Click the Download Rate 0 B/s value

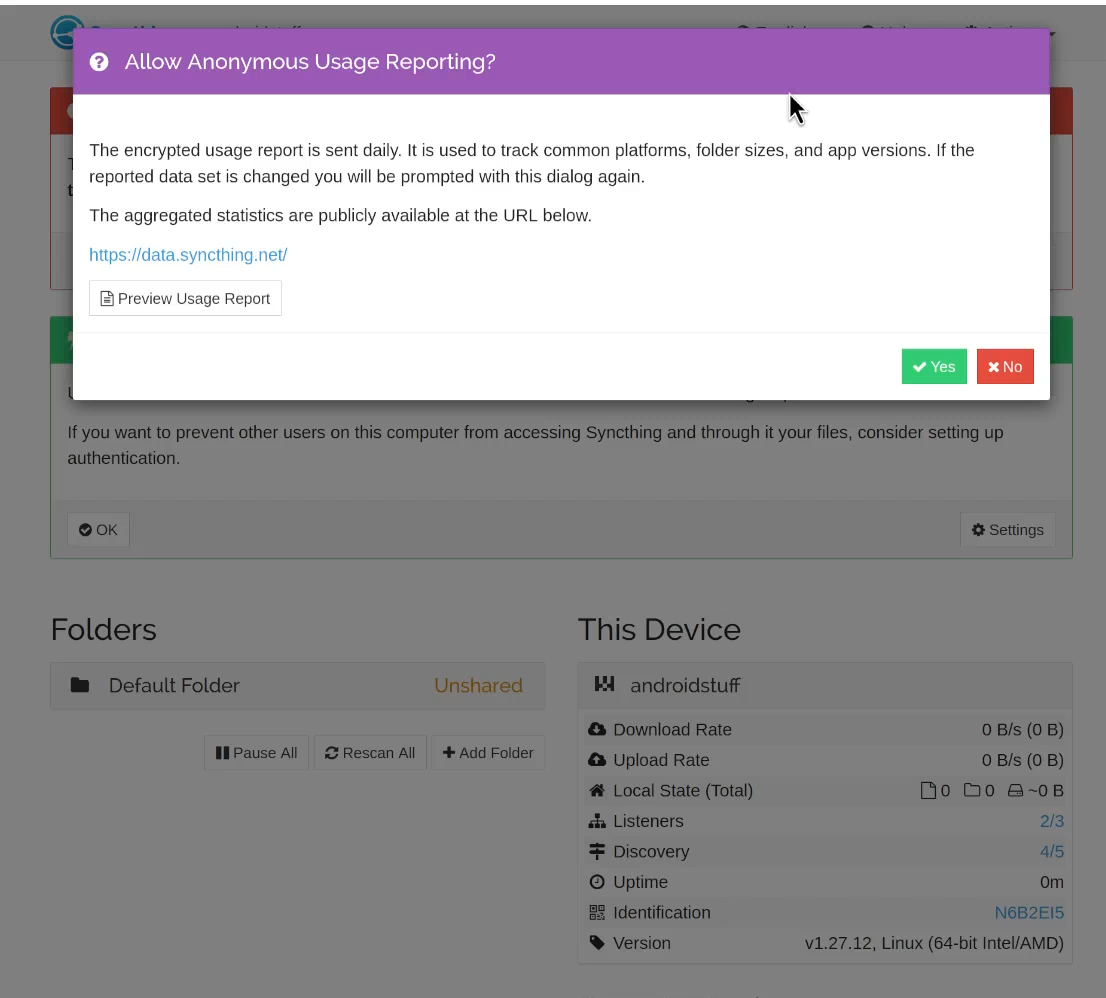point(1023,729)
